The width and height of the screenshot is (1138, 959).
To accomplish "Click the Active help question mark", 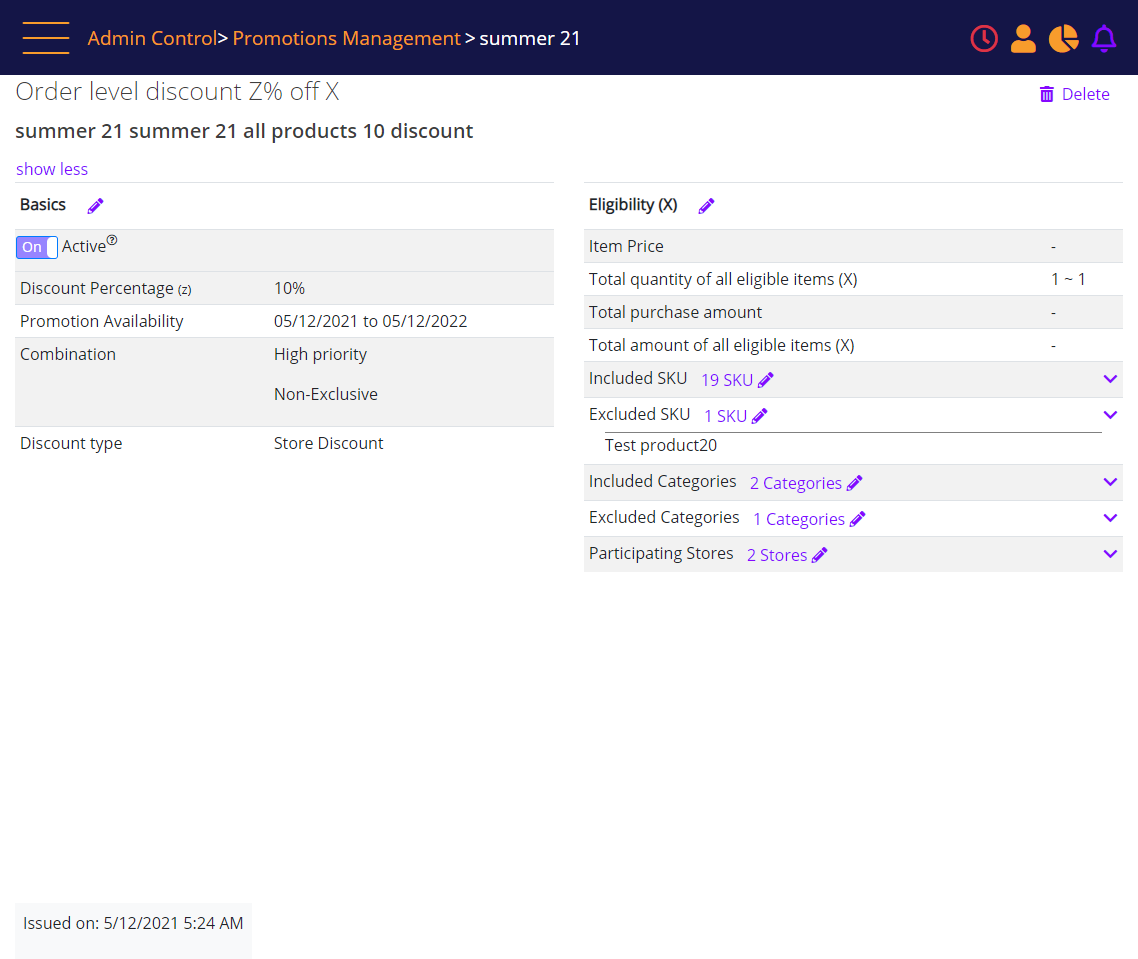I will (112, 240).
